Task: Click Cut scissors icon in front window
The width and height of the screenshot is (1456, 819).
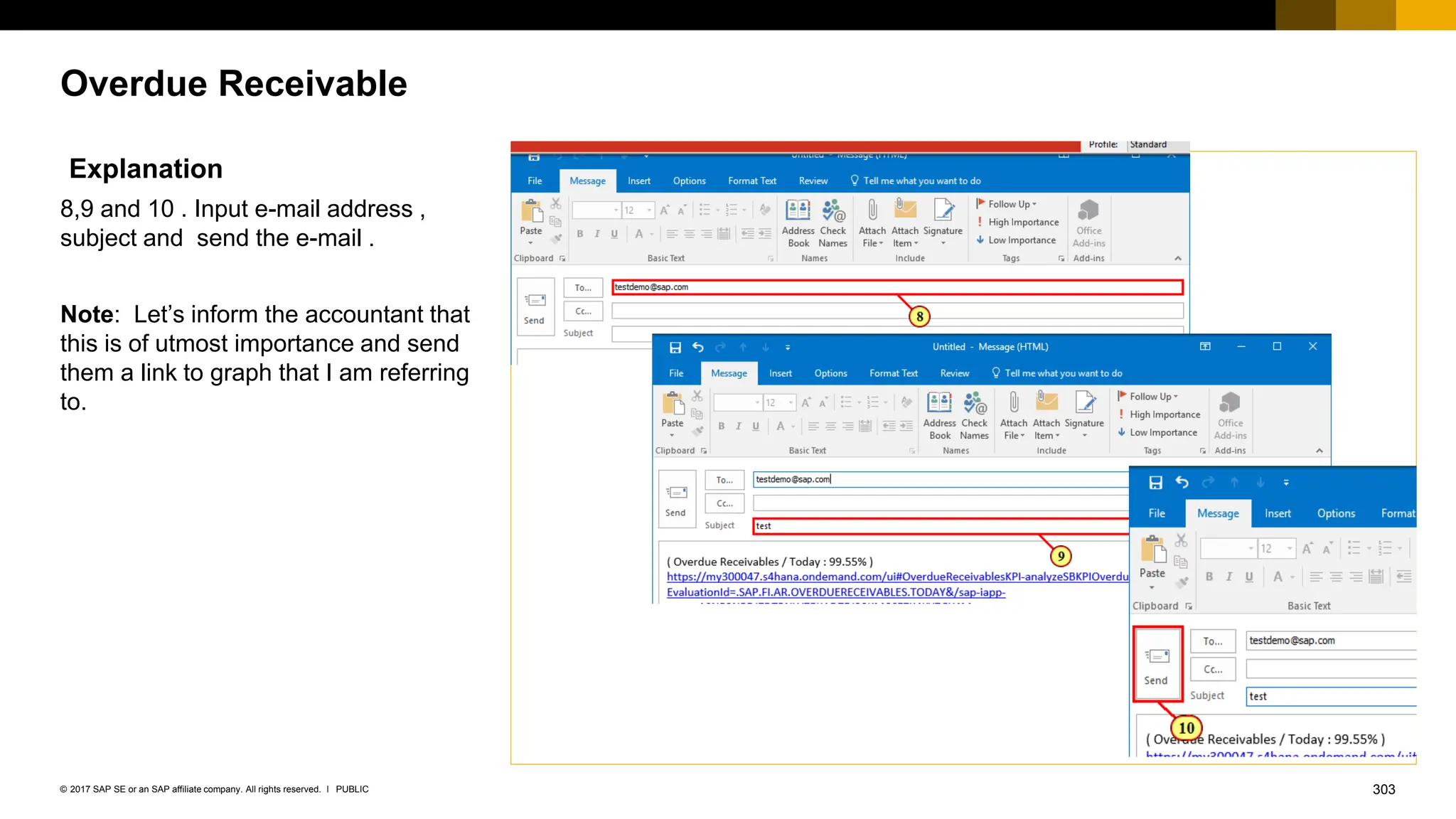Action: click(1181, 540)
